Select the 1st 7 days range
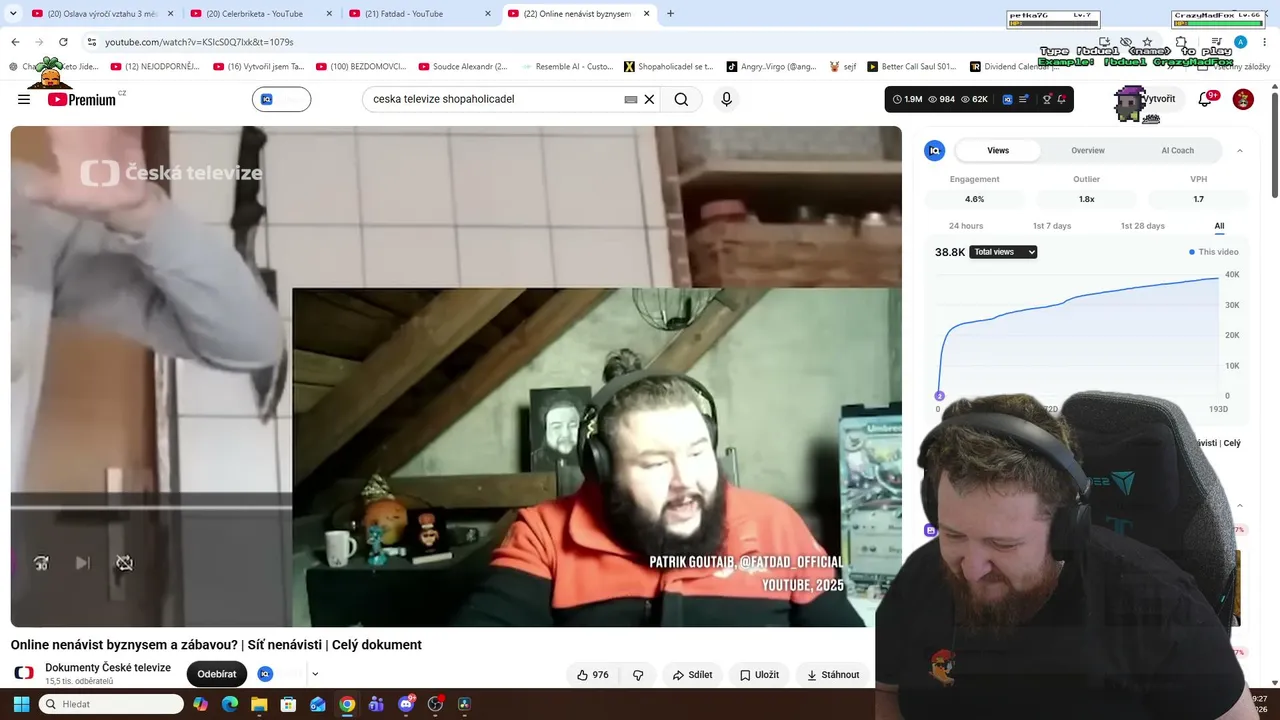 tap(1052, 226)
